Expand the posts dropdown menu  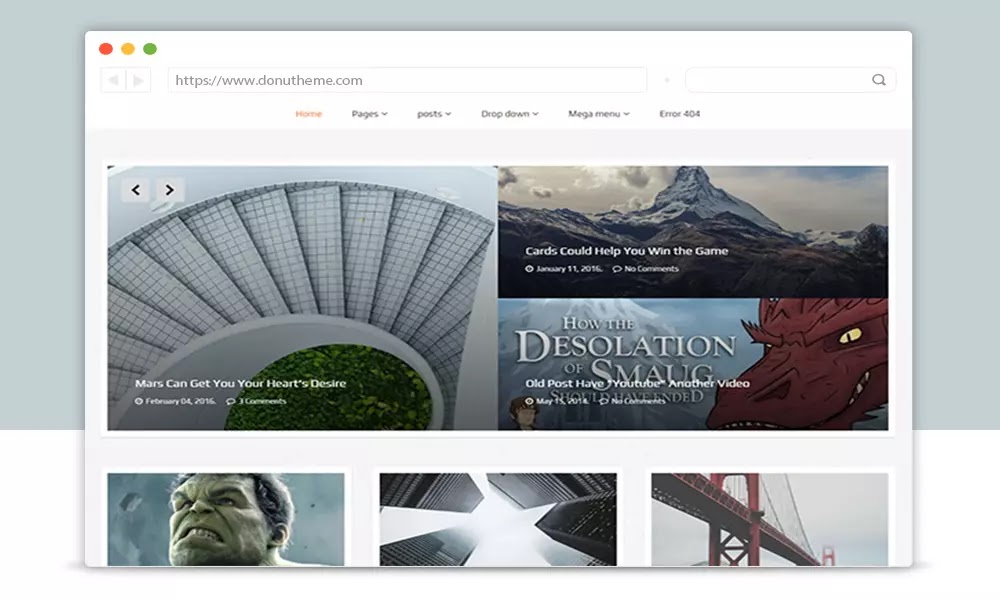[434, 114]
